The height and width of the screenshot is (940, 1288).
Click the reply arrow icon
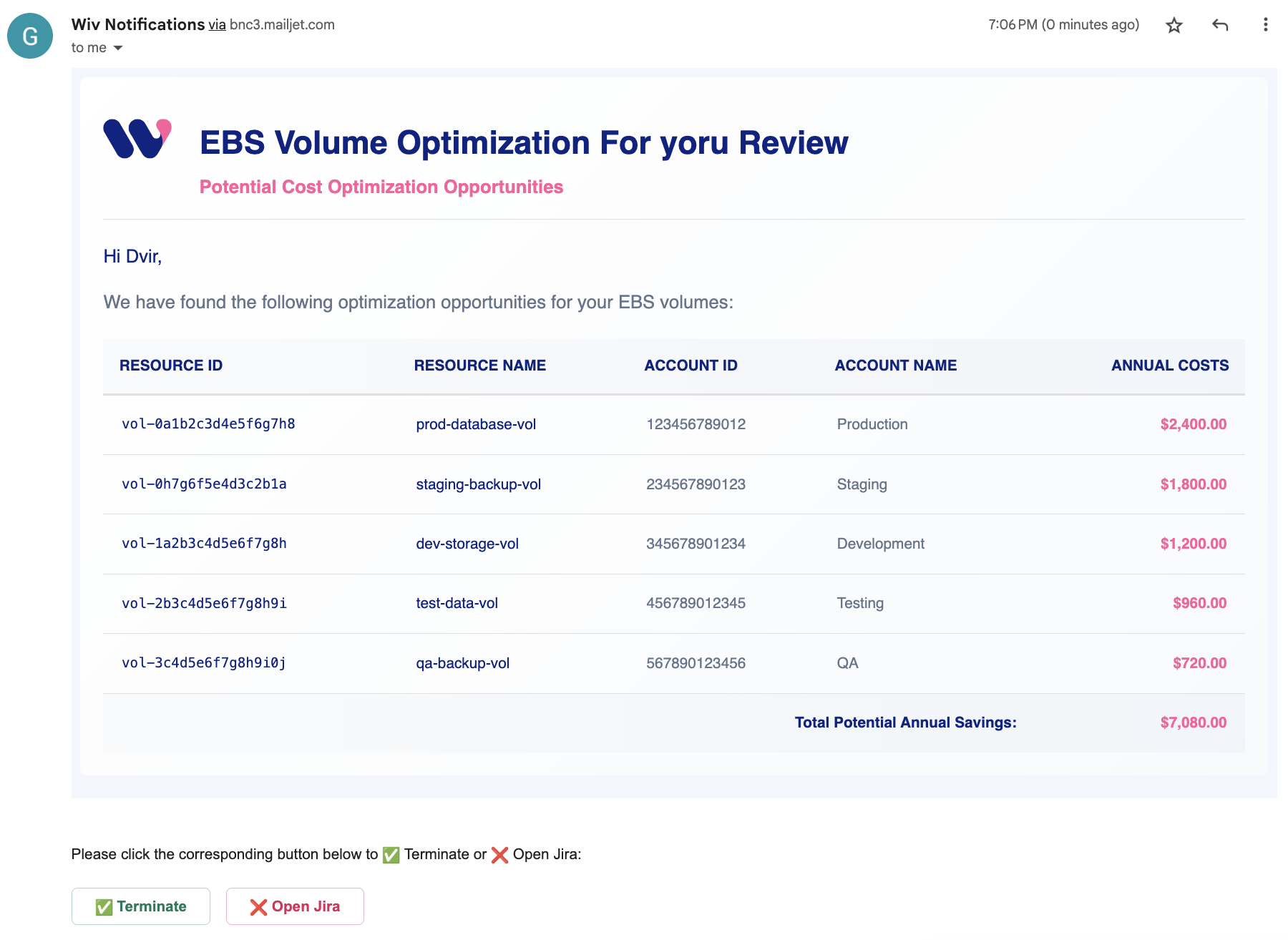1220,26
